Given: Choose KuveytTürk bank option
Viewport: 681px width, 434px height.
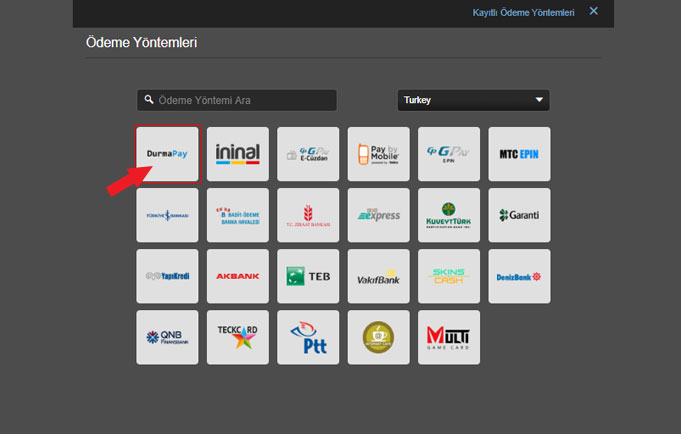Looking at the screenshot, I should [x=449, y=215].
